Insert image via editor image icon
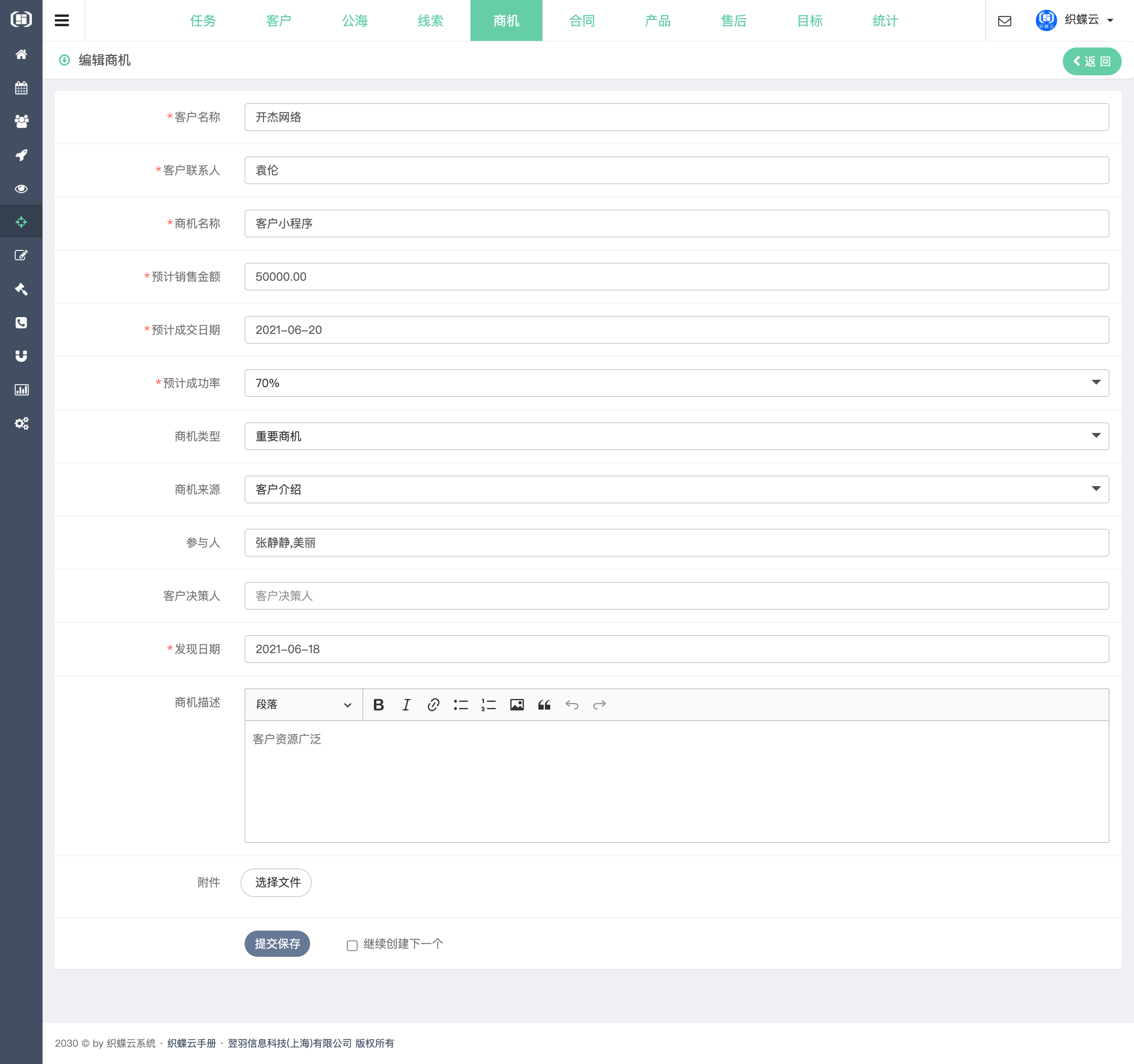Screen dimensions: 1134x1064 coord(517,705)
